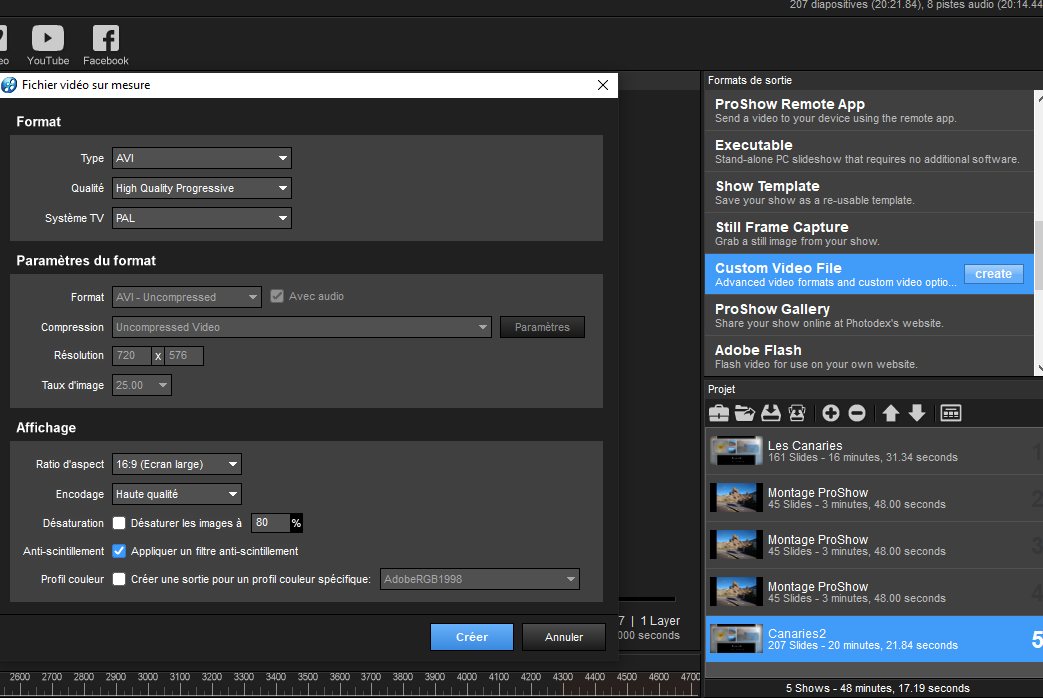1043x698 pixels.
Task: Select ProShow Remote App output format
Action: [x=869, y=110]
